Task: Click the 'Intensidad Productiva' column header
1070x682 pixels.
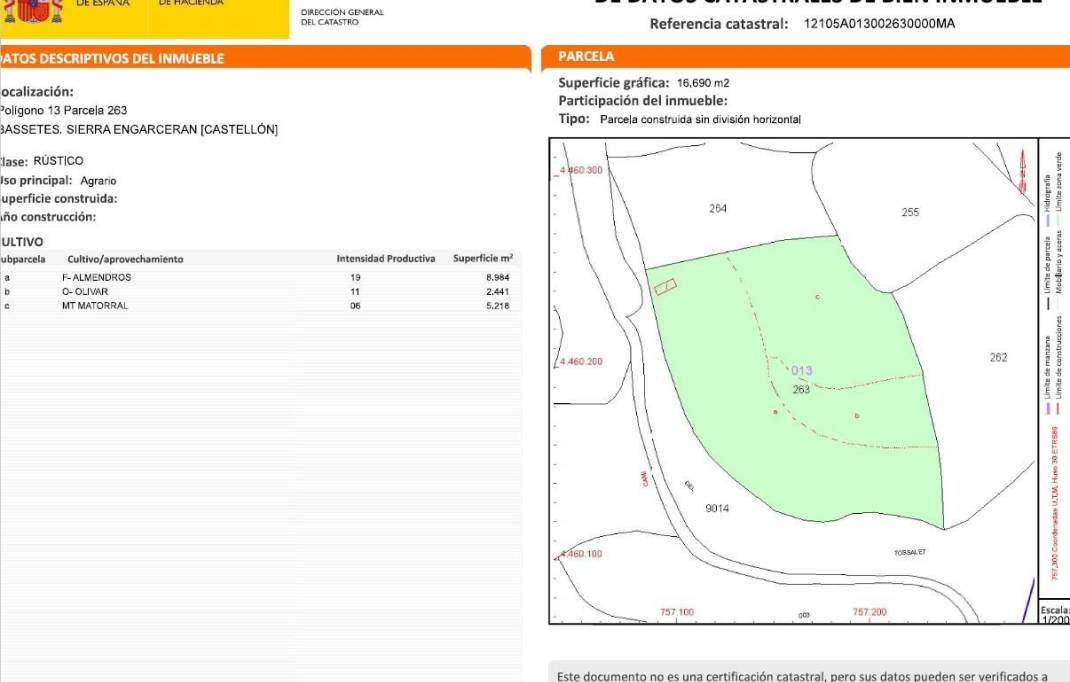Action: tap(386, 259)
